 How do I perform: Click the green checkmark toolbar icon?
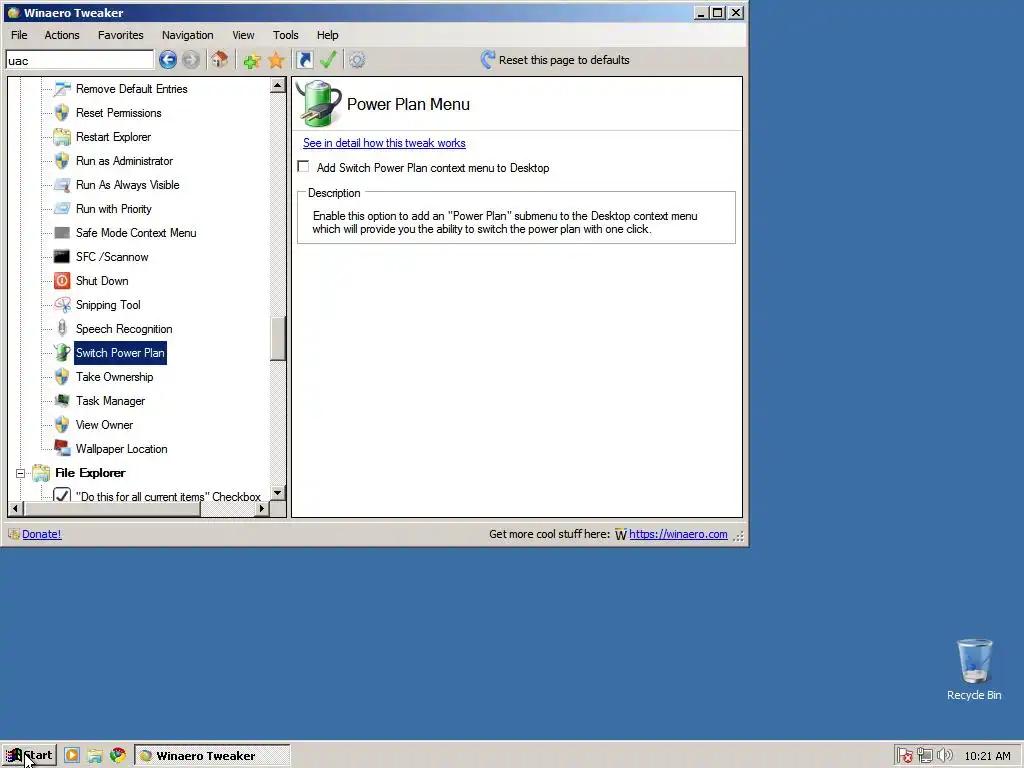point(328,60)
